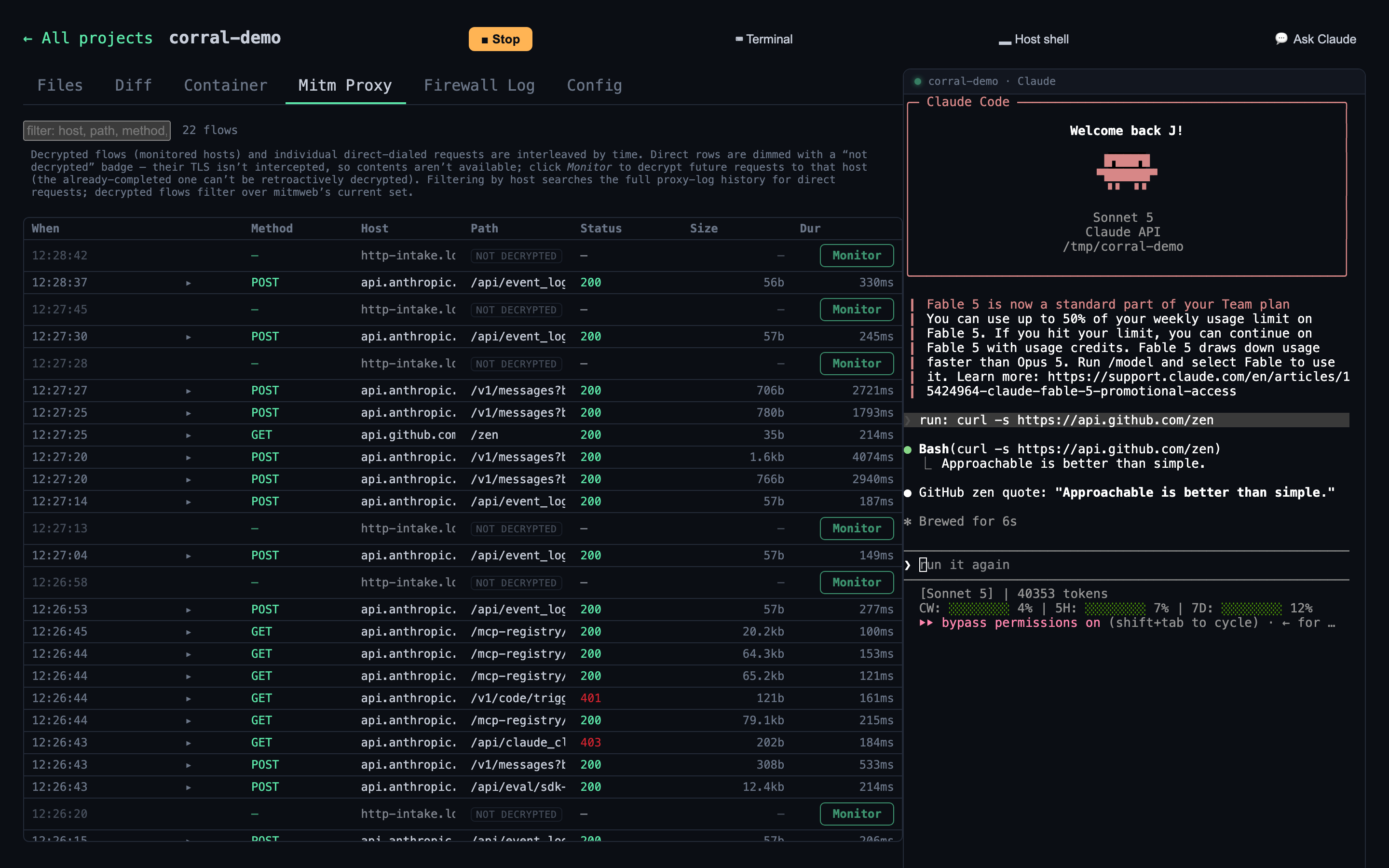Screen dimensions: 1389x868
Task: Click the 7D usage bar
Action: 1251,609
